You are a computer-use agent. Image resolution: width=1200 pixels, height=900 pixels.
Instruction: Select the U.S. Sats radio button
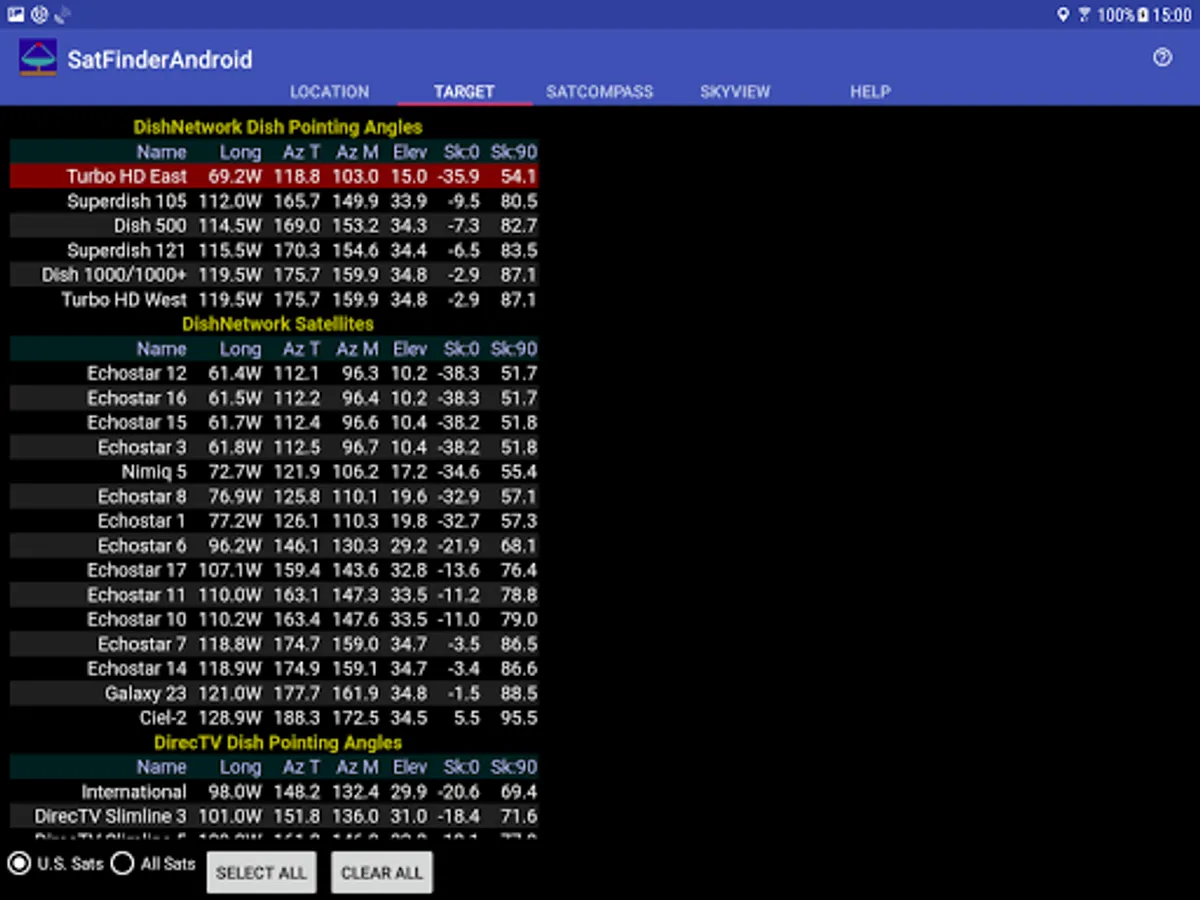click(x=19, y=864)
